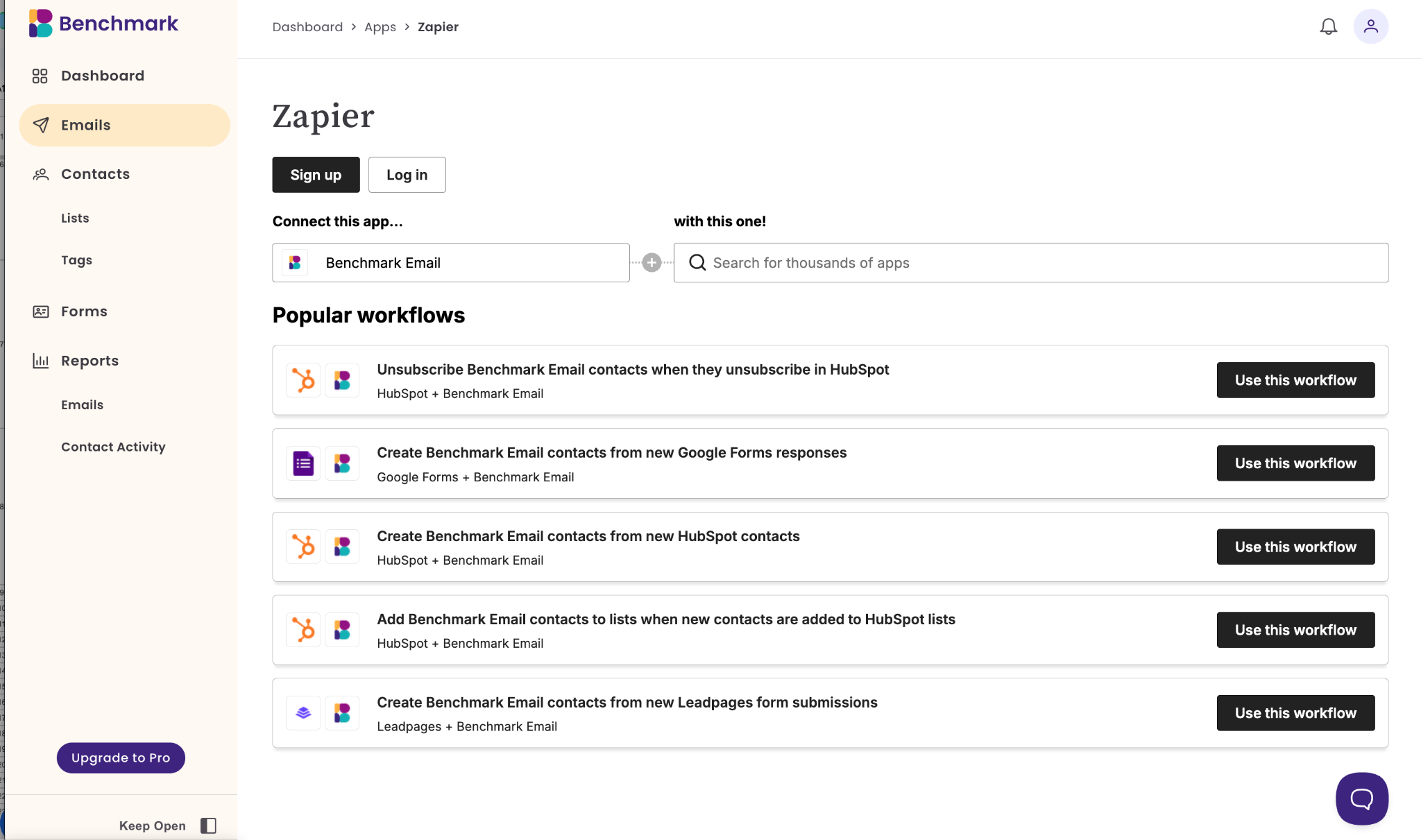Open notifications bell
This screenshot has width=1421, height=840.
click(1328, 26)
